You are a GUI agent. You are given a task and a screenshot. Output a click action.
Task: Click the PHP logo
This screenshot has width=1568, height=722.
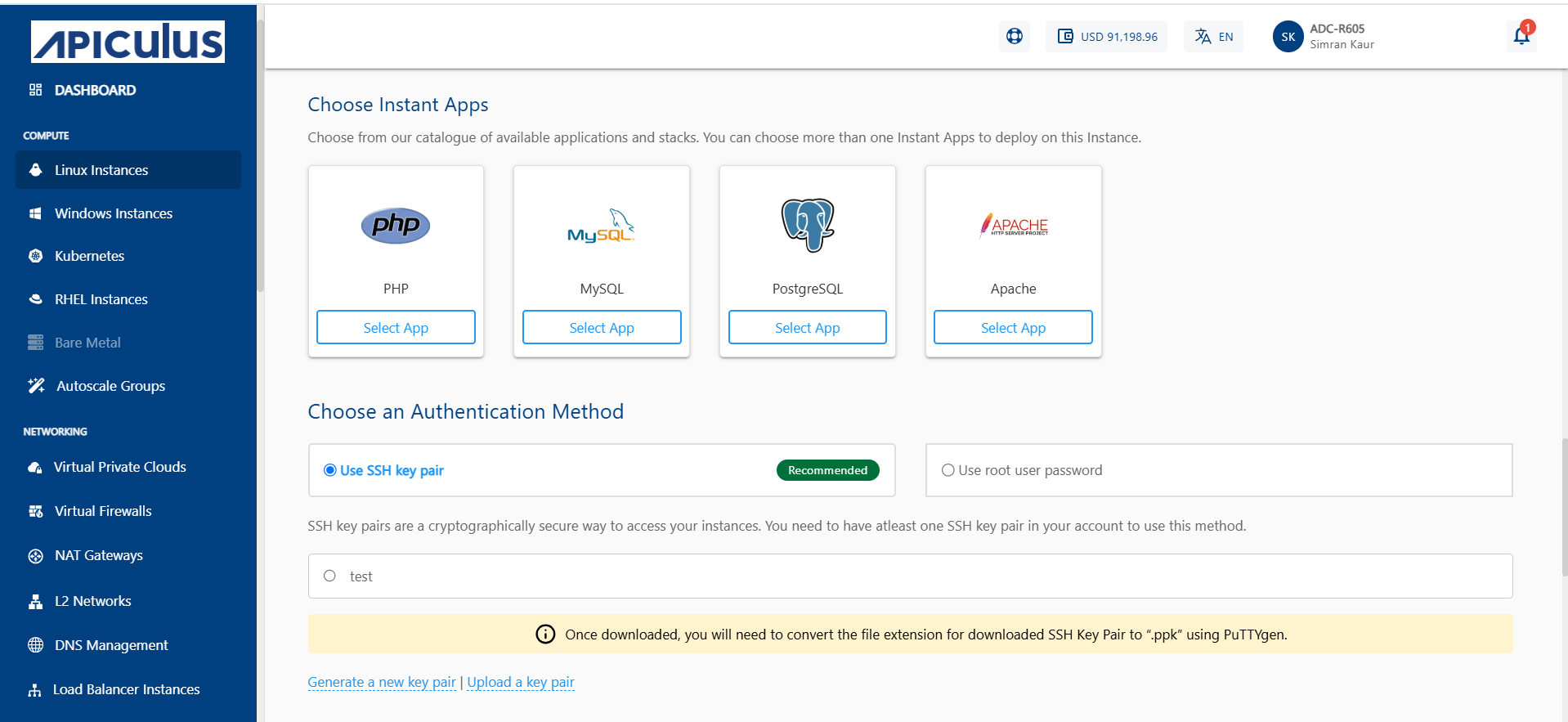tap(396, 225)
